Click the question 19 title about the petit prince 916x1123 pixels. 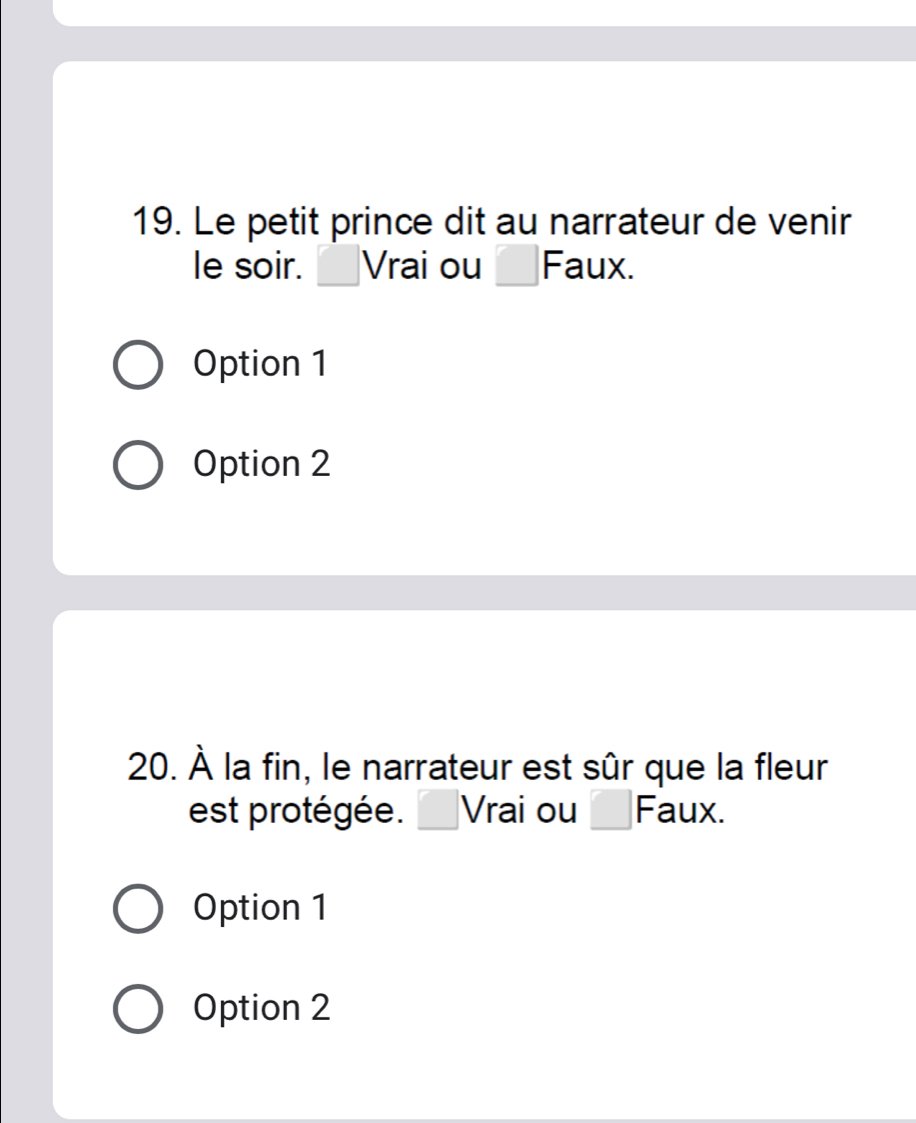click(492, 221)
